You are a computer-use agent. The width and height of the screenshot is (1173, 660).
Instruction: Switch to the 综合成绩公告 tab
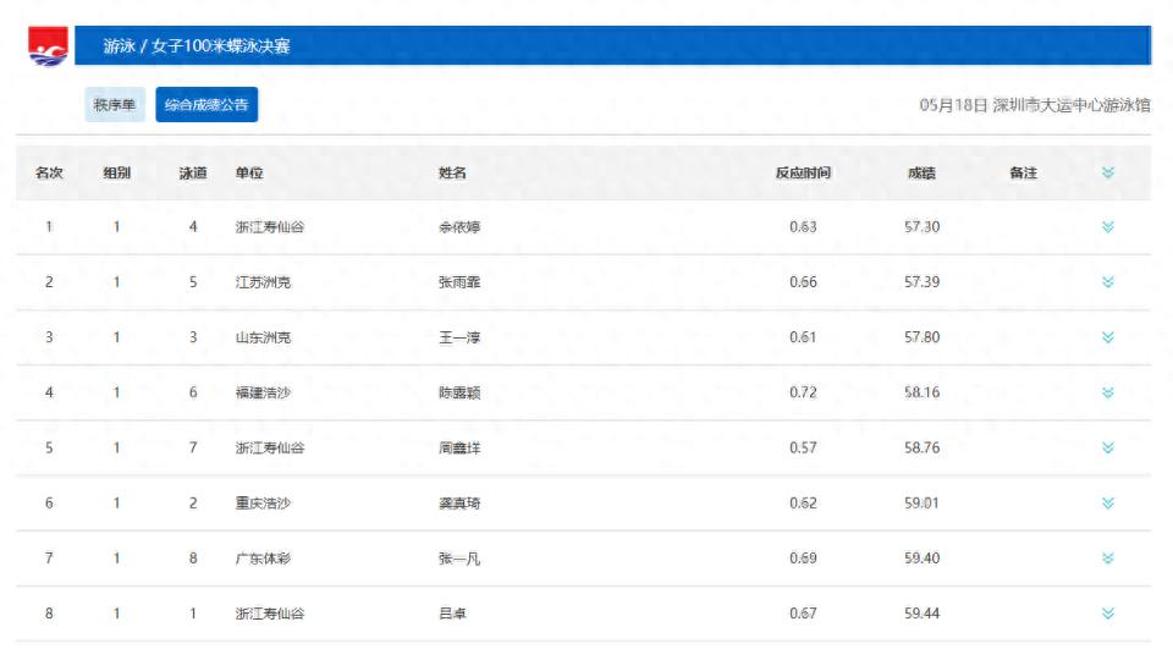[206, 105]
